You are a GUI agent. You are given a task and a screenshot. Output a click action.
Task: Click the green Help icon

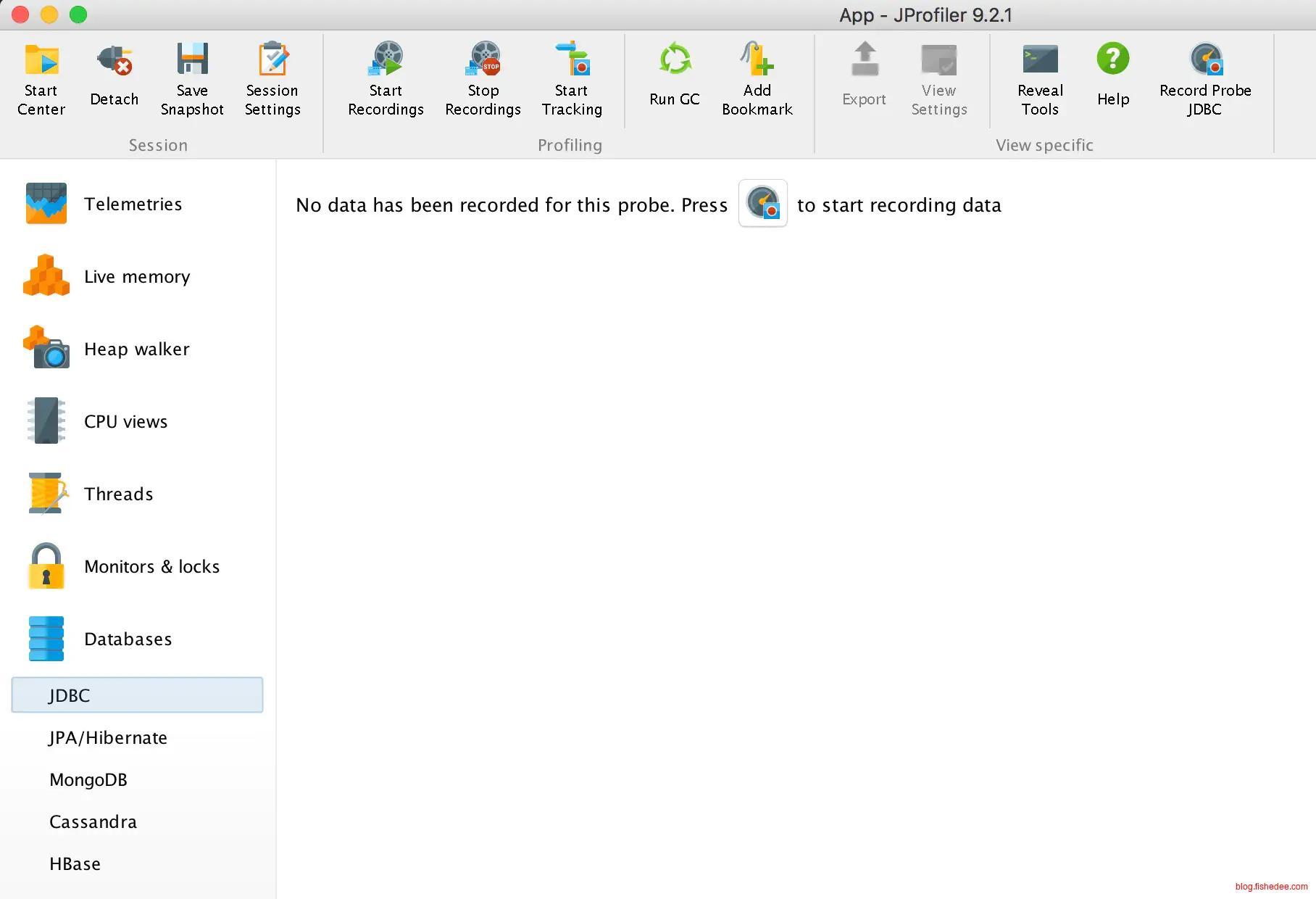pyautogui.click(x=1112, y=59)
